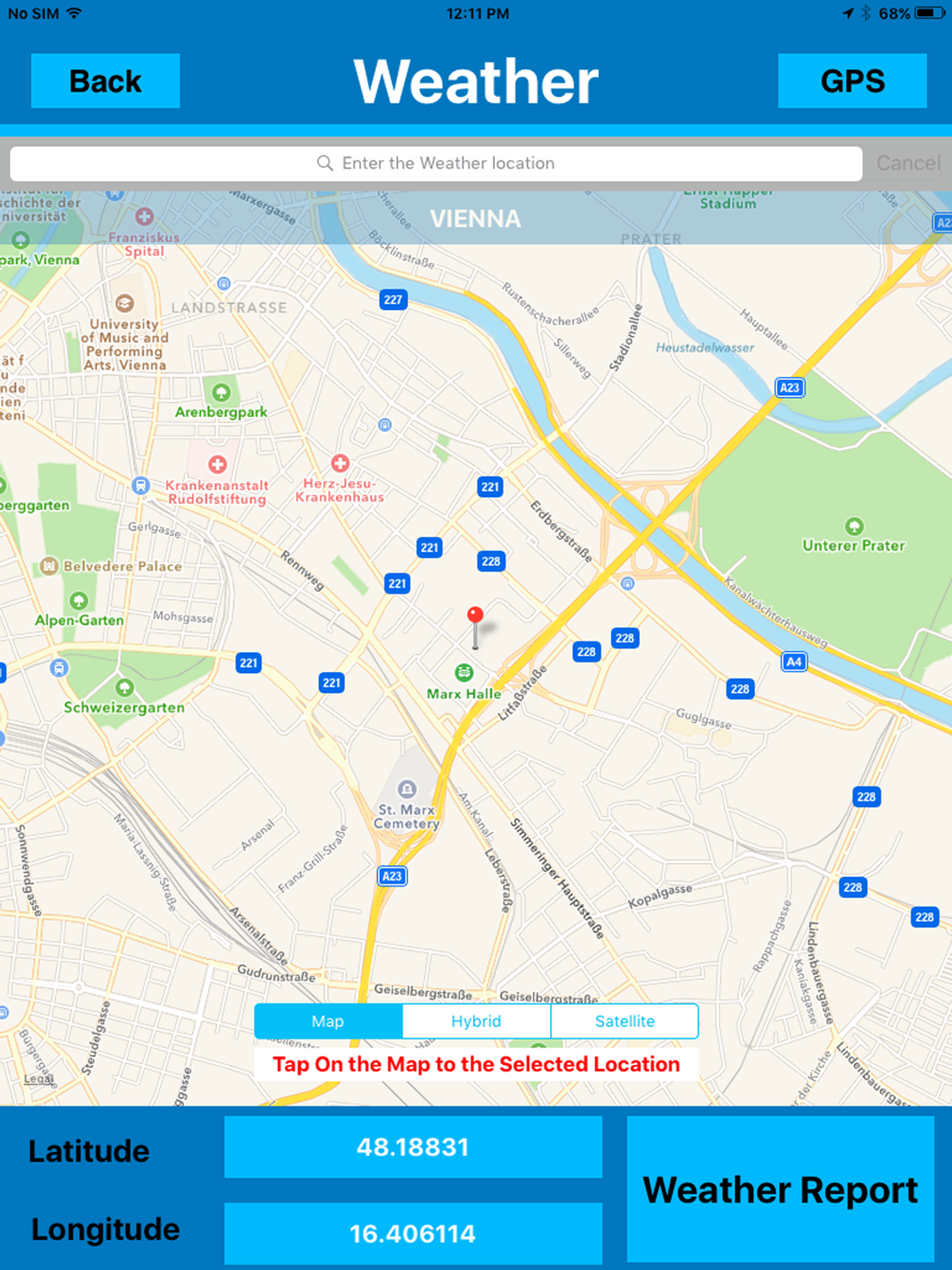
Task: Tap the battery status icon
Action: (930, 13)
